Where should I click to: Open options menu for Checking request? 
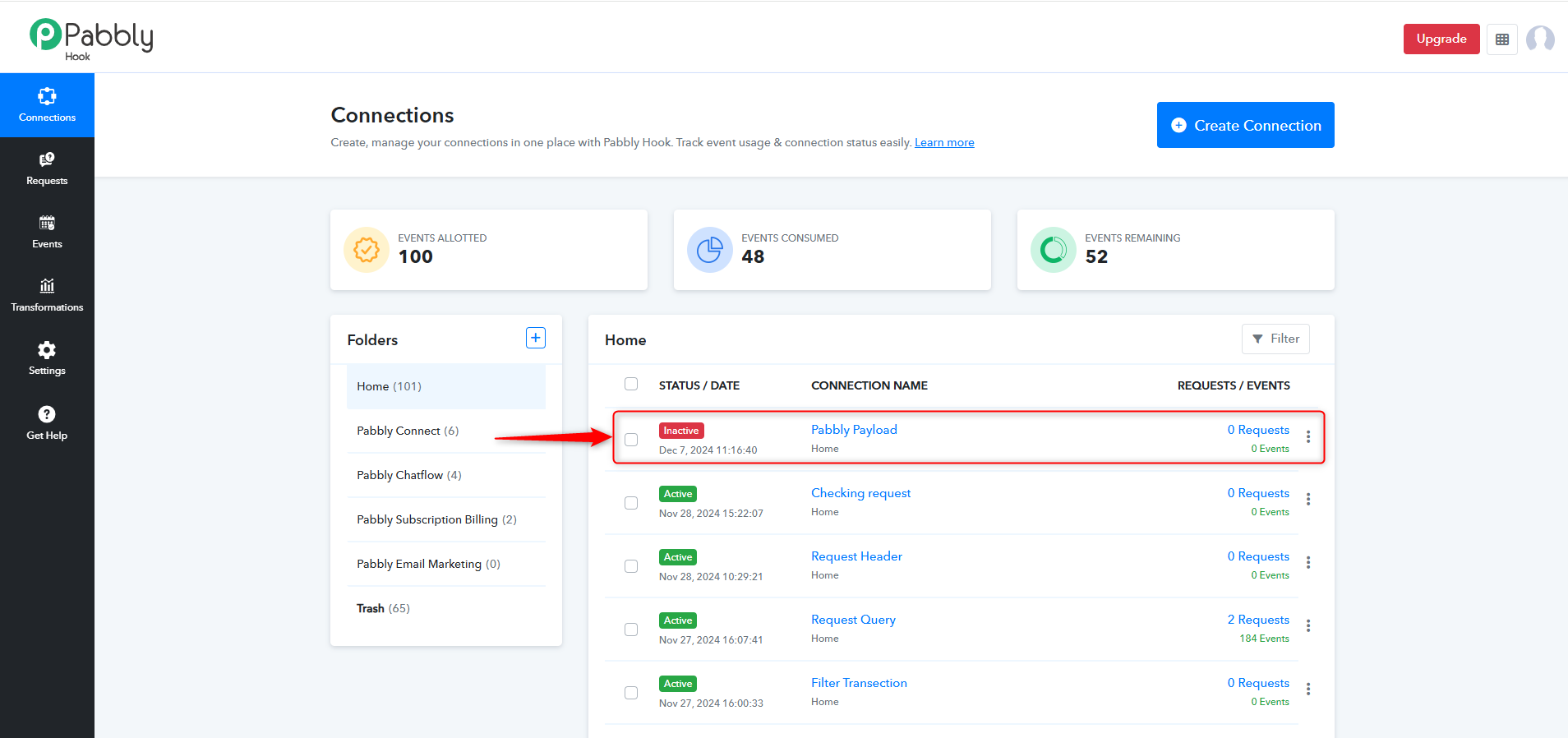click(1308, 500)
